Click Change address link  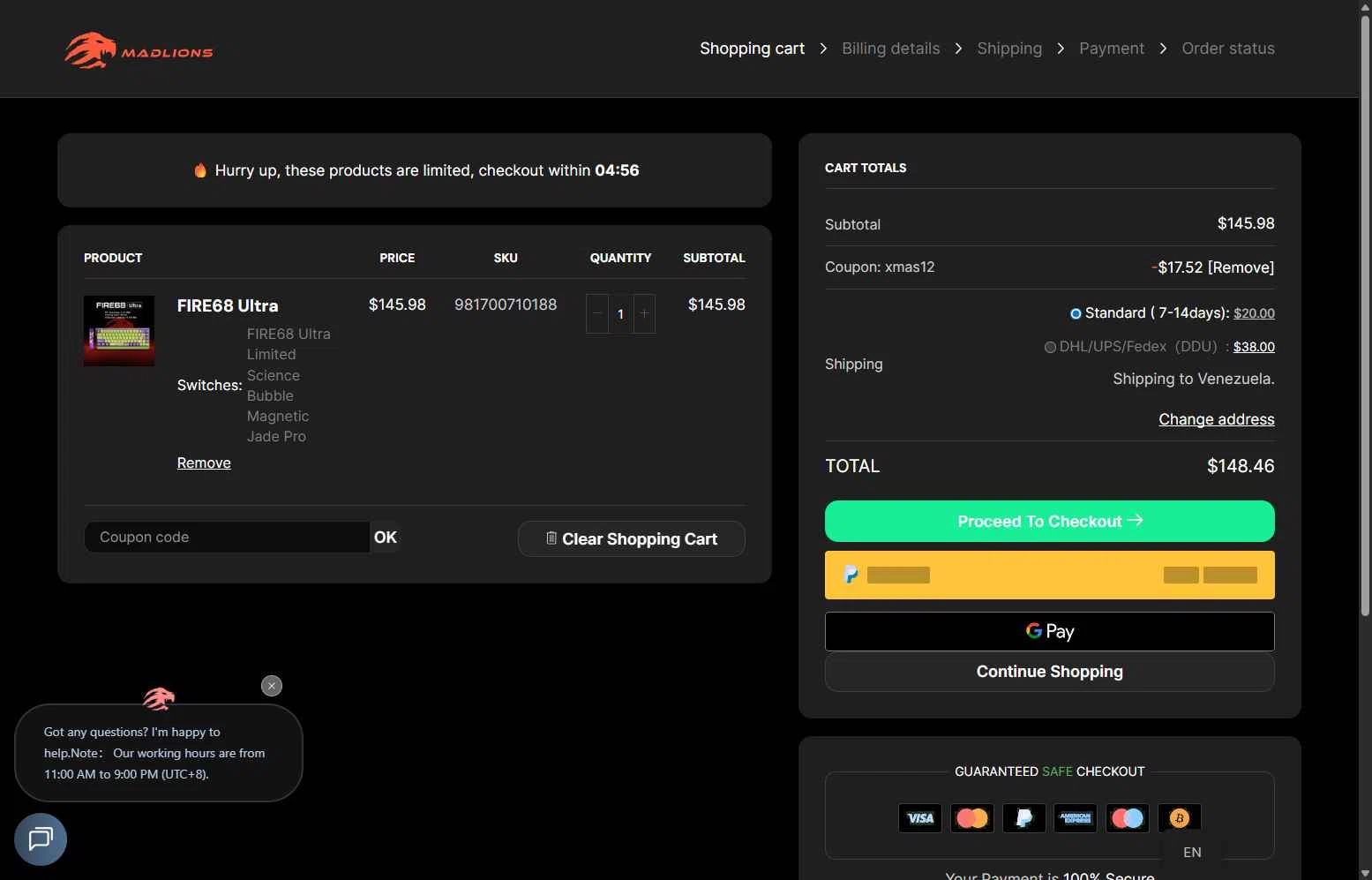pyautogui.click(x=1217, y=419)
